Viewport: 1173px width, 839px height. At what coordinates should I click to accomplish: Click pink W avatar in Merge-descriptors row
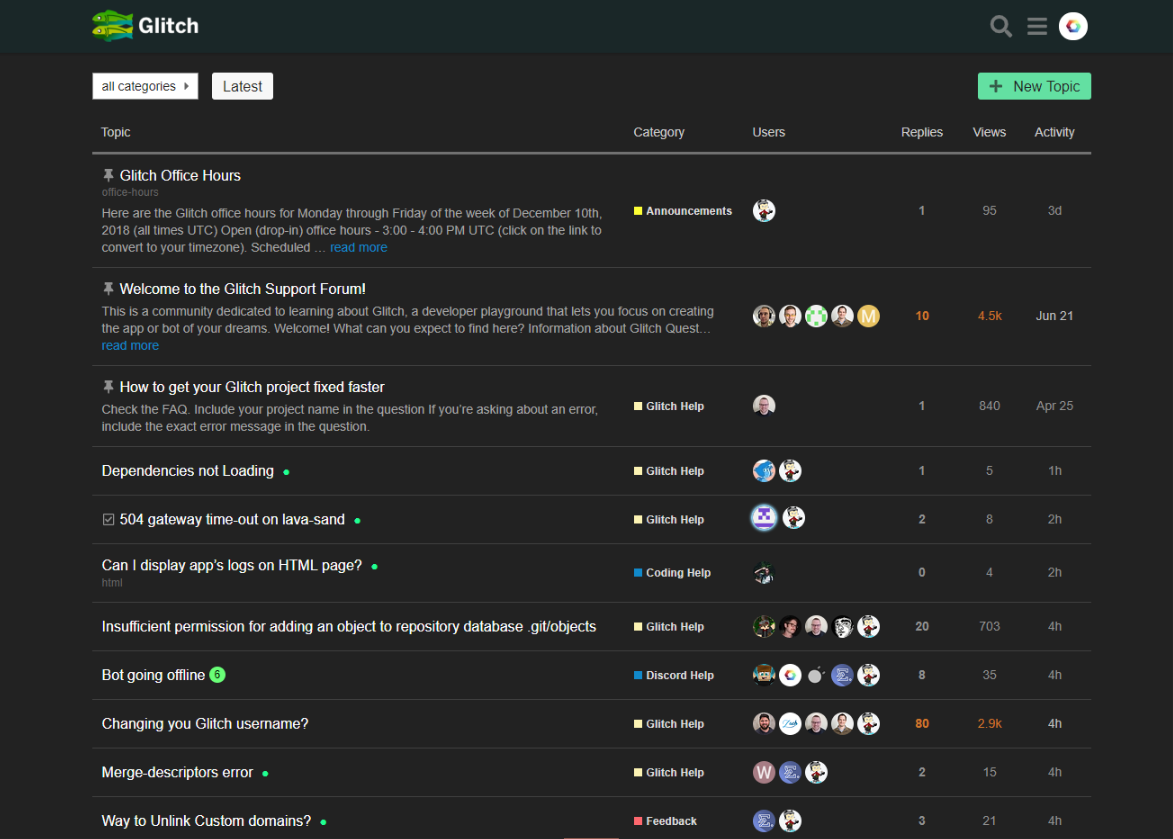(764, 772)
